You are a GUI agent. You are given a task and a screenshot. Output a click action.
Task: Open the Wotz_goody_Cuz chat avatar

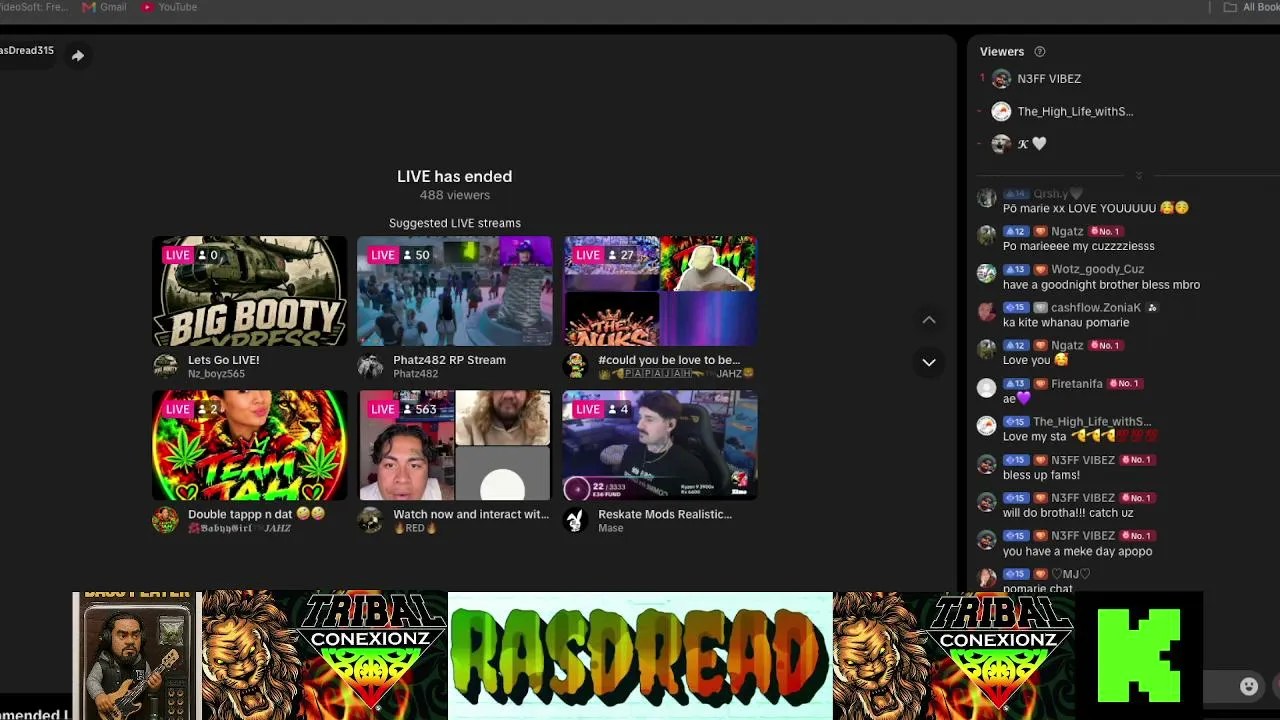(987, 274)
